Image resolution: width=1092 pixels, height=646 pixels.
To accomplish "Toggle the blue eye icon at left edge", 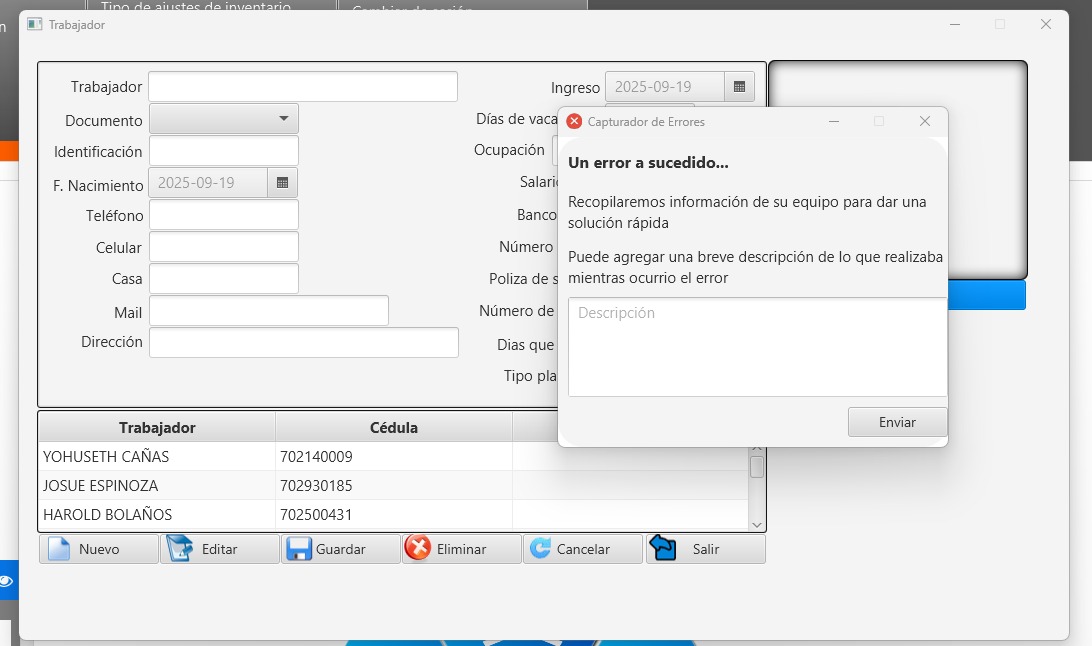I will coord(6,581).
